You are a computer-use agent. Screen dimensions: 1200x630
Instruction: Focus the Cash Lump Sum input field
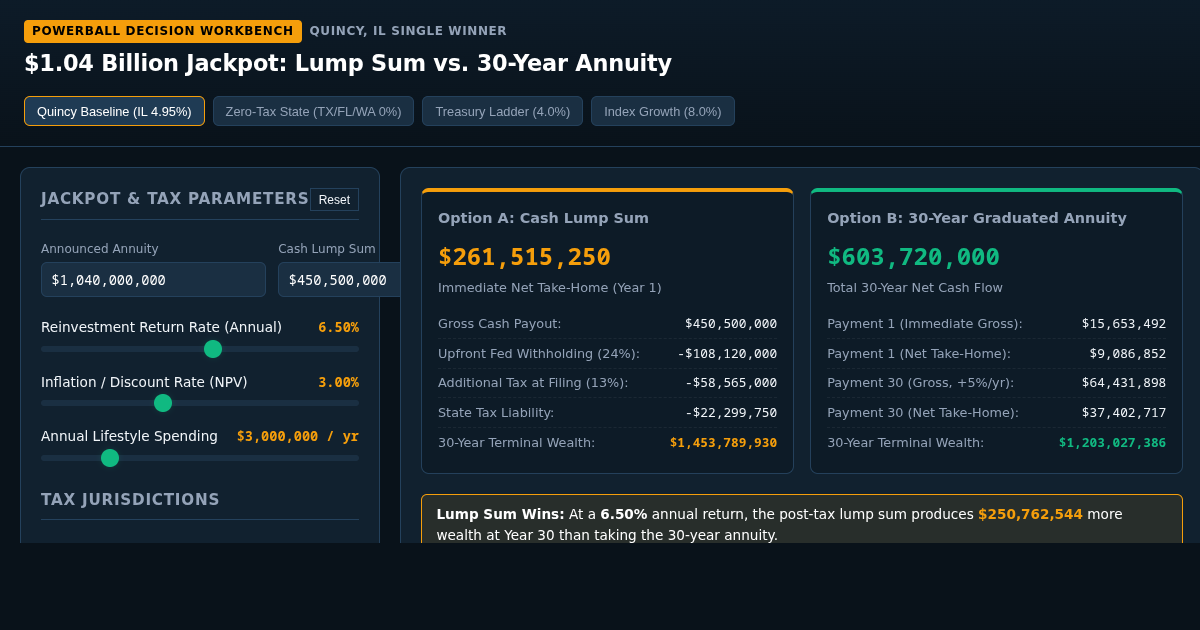point(339,280)
